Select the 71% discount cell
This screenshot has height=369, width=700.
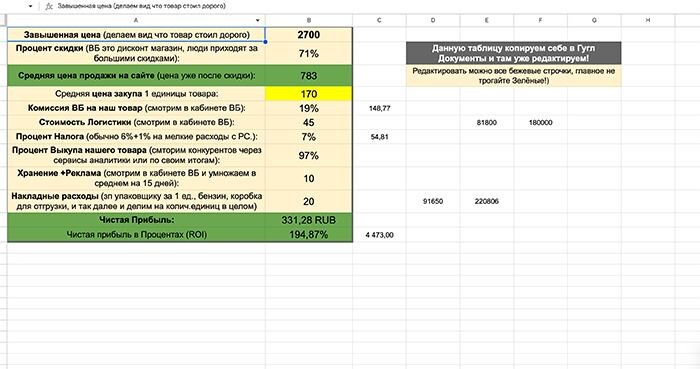coord(308,54)
